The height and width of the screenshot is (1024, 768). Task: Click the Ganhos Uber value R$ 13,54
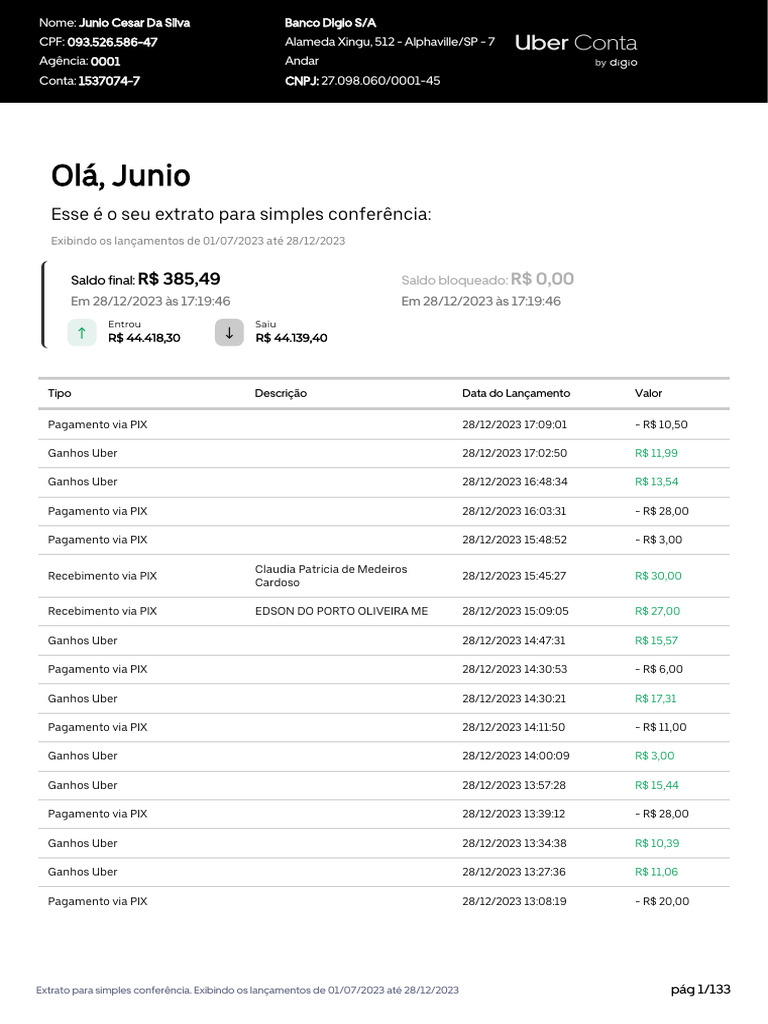coord(657,482)
